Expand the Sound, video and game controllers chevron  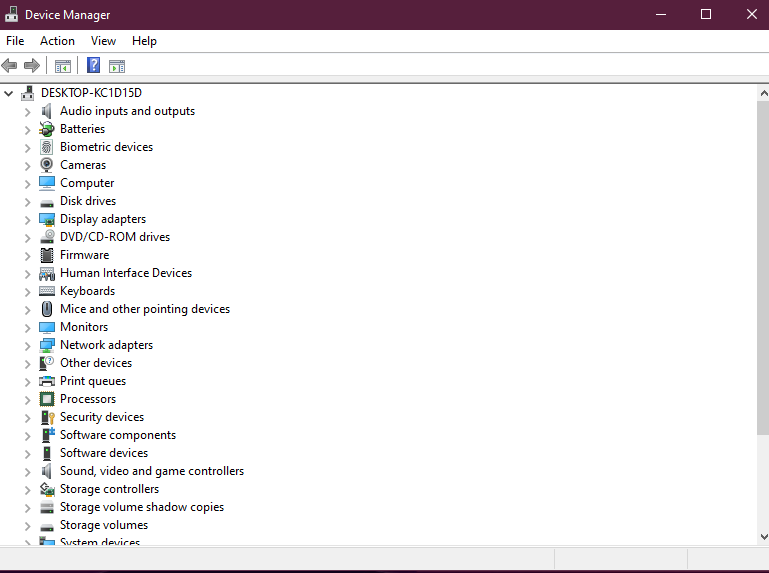[x=27, y=472]
